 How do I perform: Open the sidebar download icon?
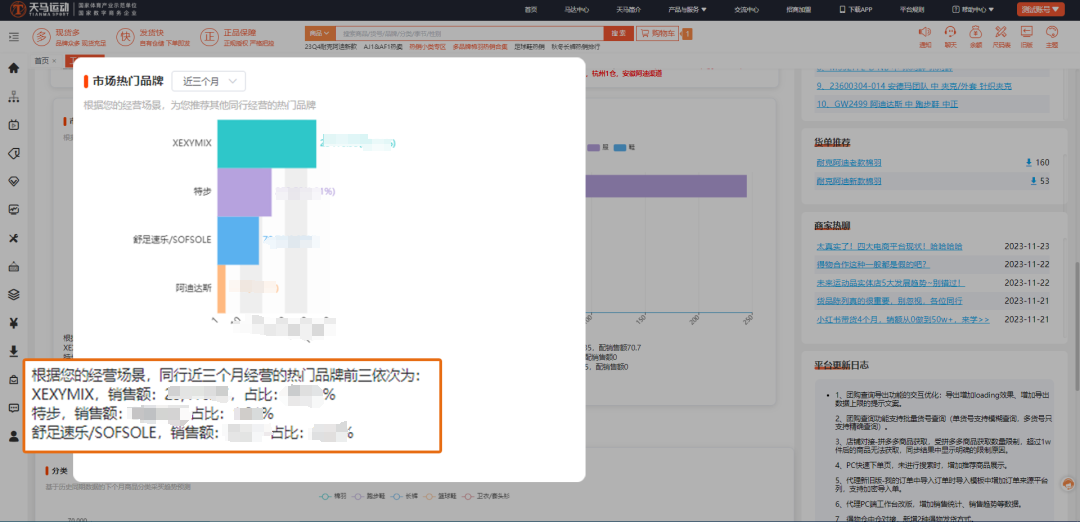(13, 351)
